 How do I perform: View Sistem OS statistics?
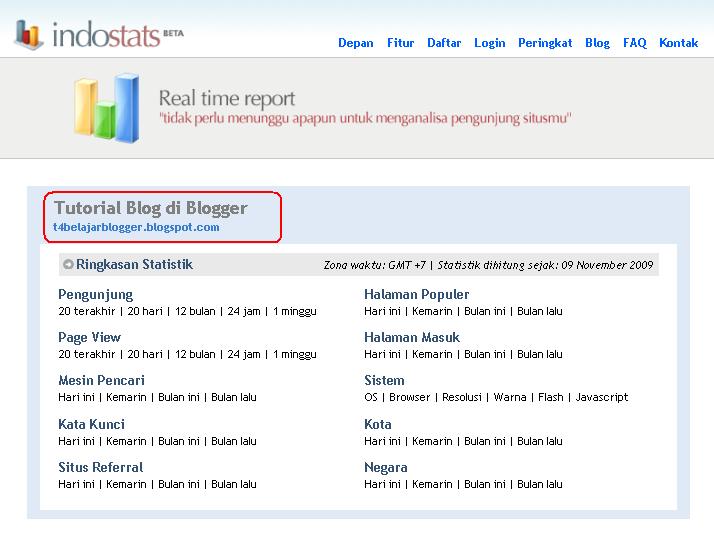371,397
